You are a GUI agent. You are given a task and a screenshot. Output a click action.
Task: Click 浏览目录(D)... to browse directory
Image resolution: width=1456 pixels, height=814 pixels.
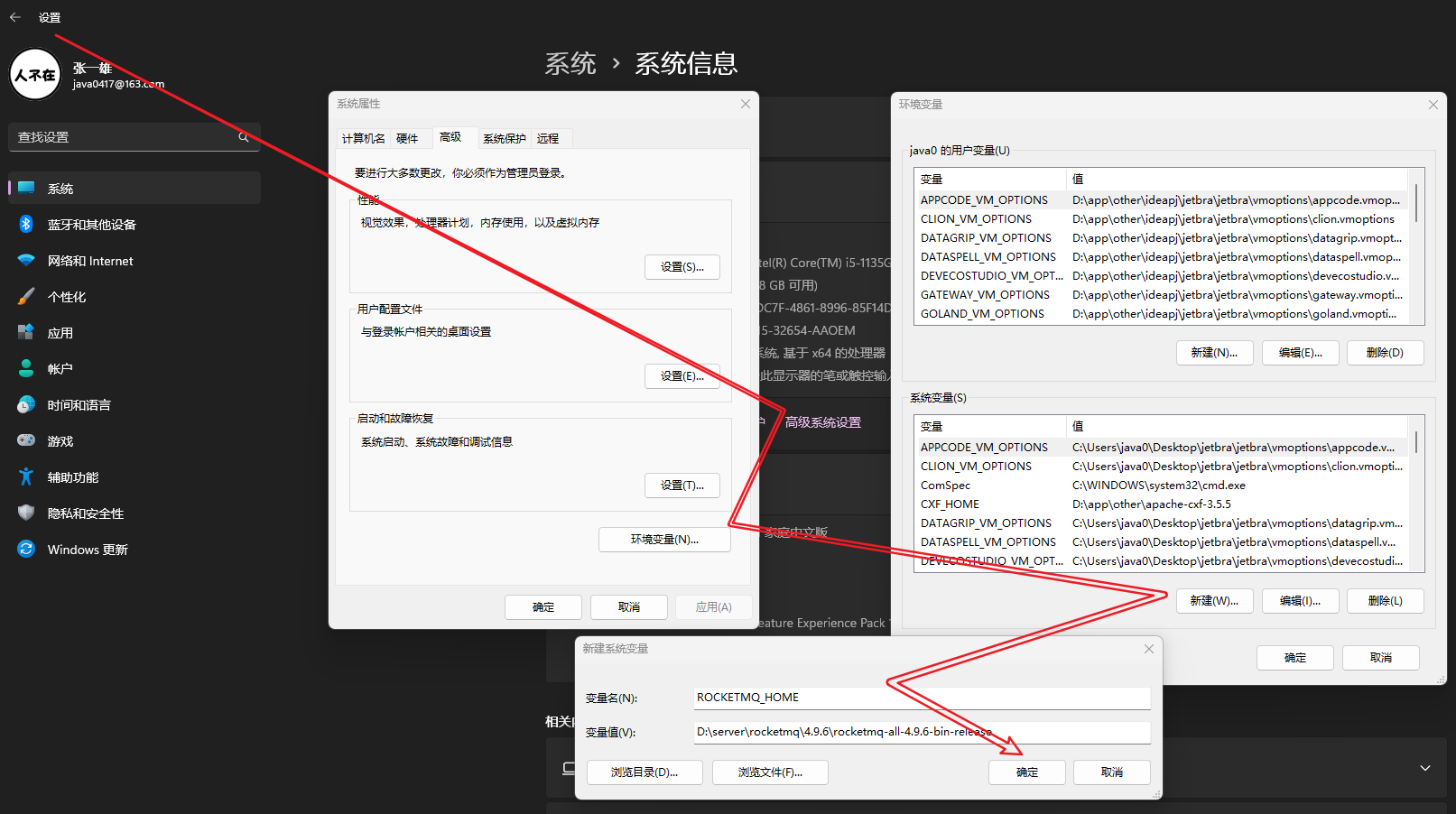(x=644, y=772)
